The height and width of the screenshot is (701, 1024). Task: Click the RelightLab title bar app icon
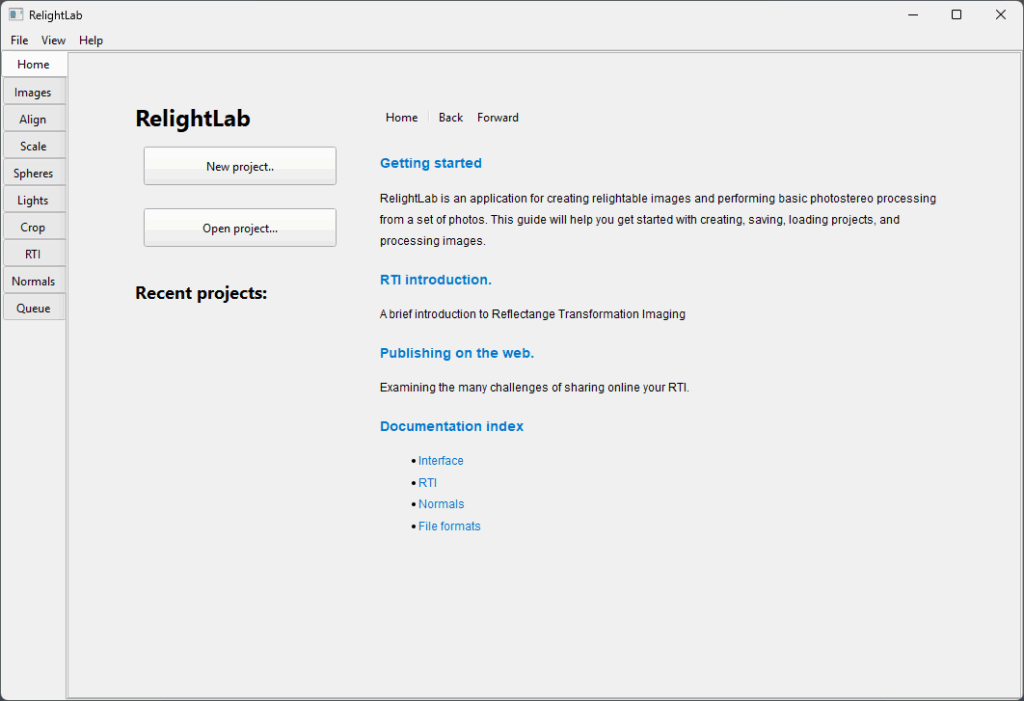click(x=16, y=14)
